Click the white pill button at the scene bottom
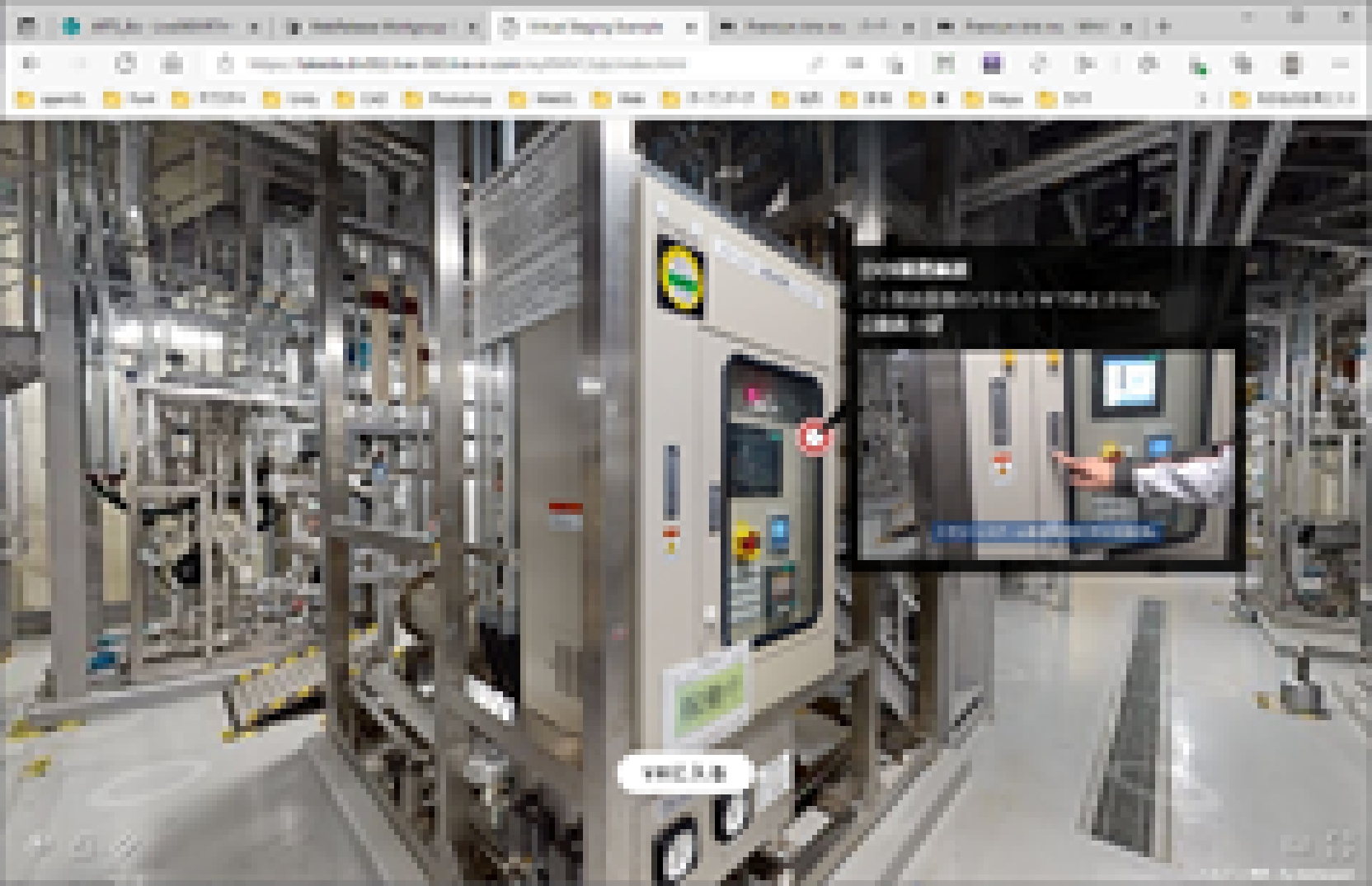 [684, 773]
